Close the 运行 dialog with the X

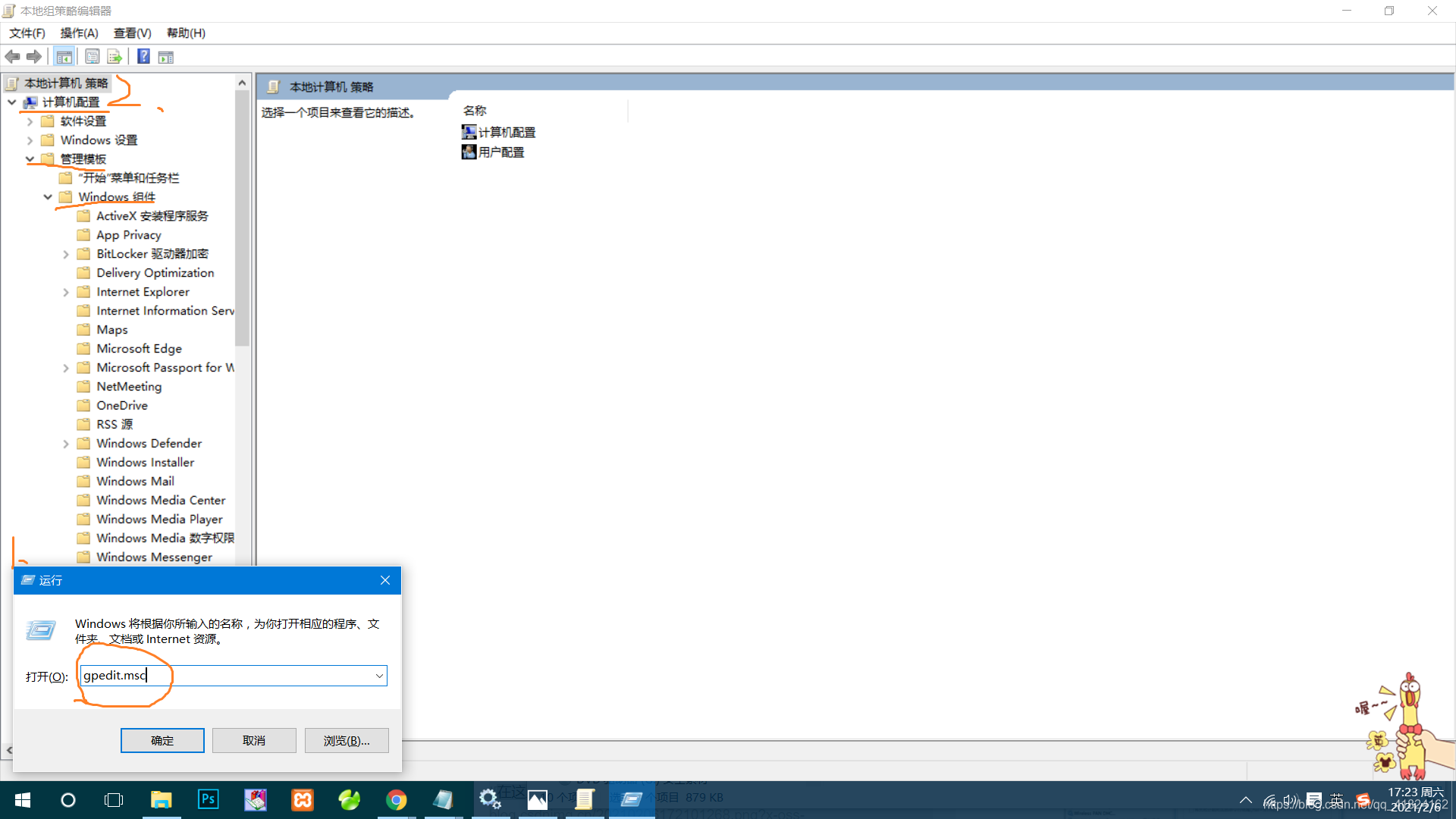385,580
